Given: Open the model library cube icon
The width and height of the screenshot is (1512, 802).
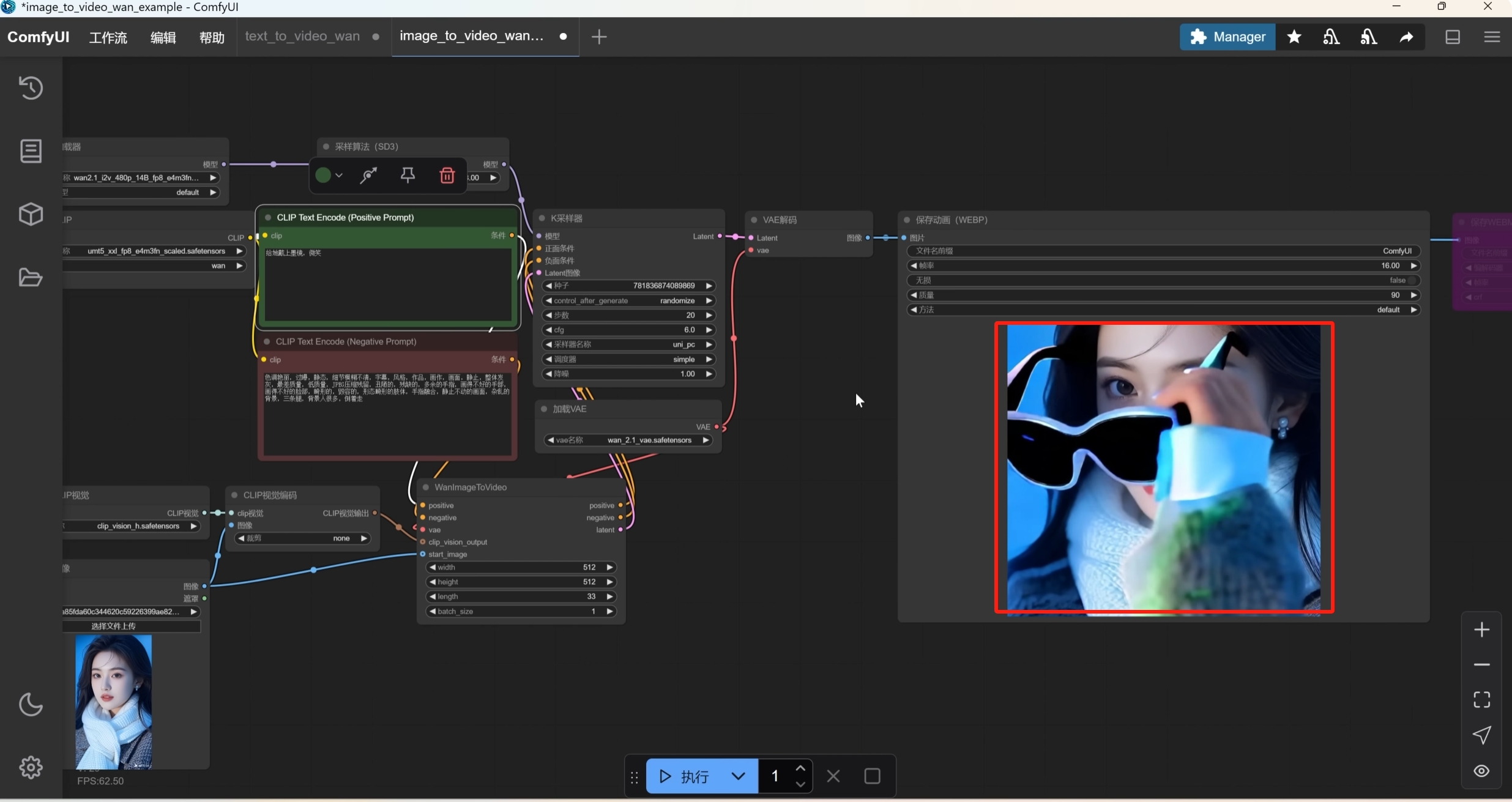Looking at the screenshot, I should [x=31, y=214].
